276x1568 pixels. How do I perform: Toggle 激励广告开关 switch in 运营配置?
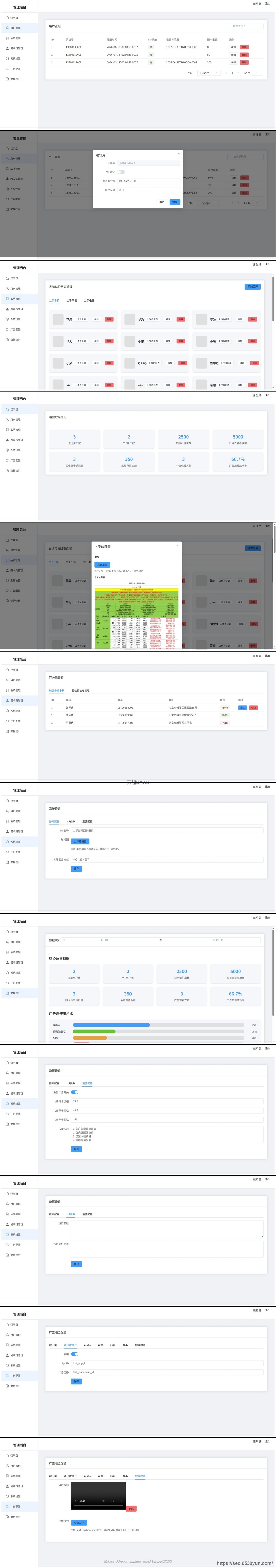click(74, 1092)
